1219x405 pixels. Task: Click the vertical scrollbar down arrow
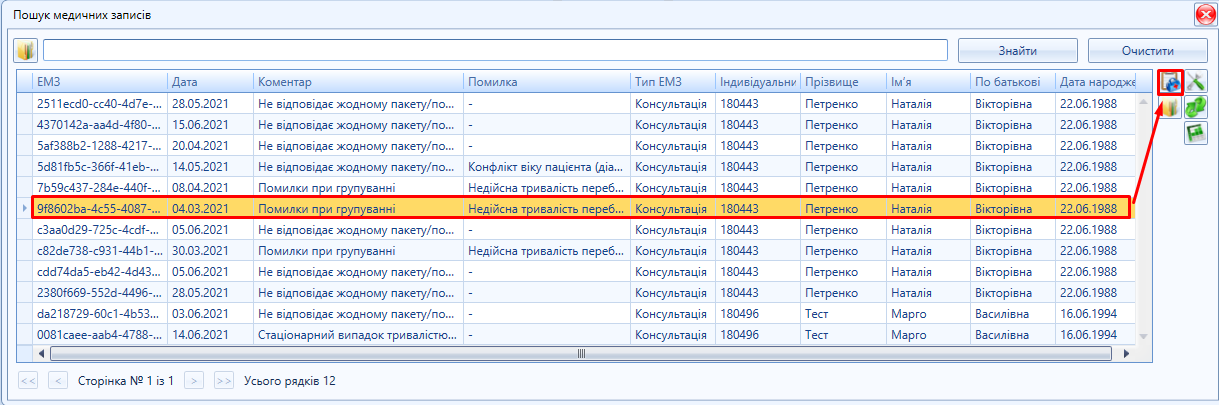click(x=1145, y=339)
